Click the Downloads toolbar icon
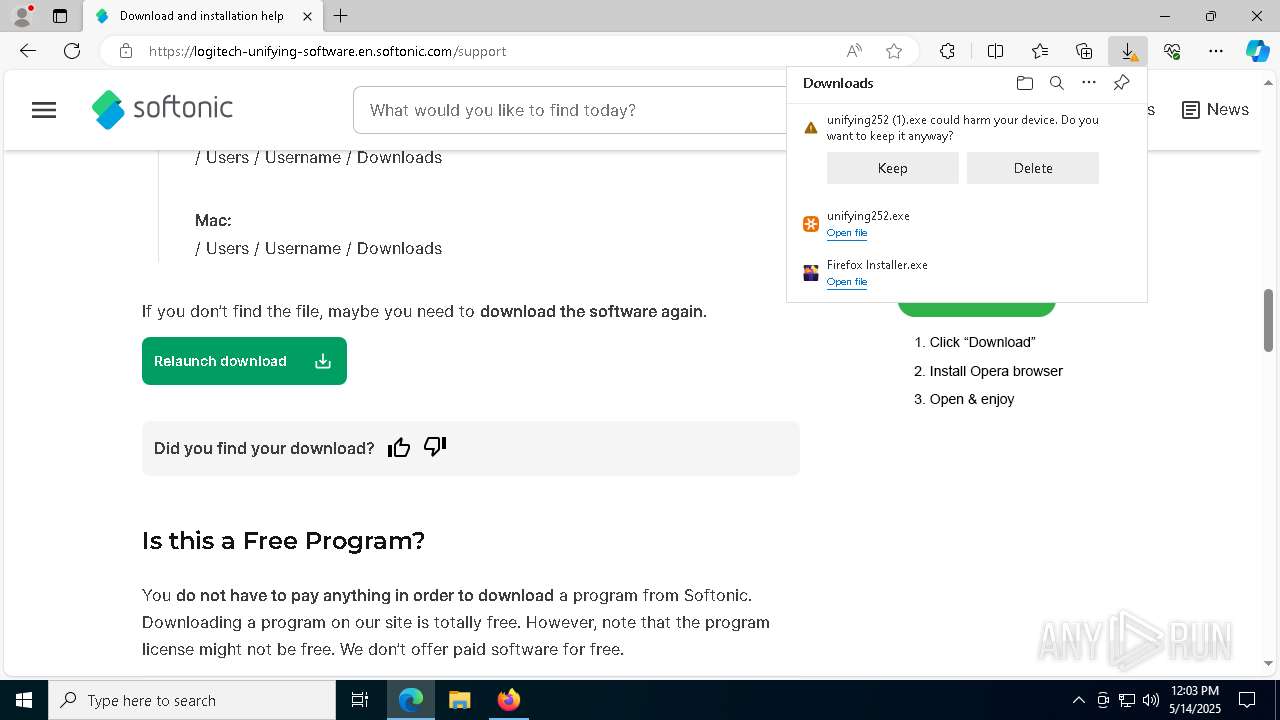The height and width of the screenshot is (720, 1280). point(1128,51)
